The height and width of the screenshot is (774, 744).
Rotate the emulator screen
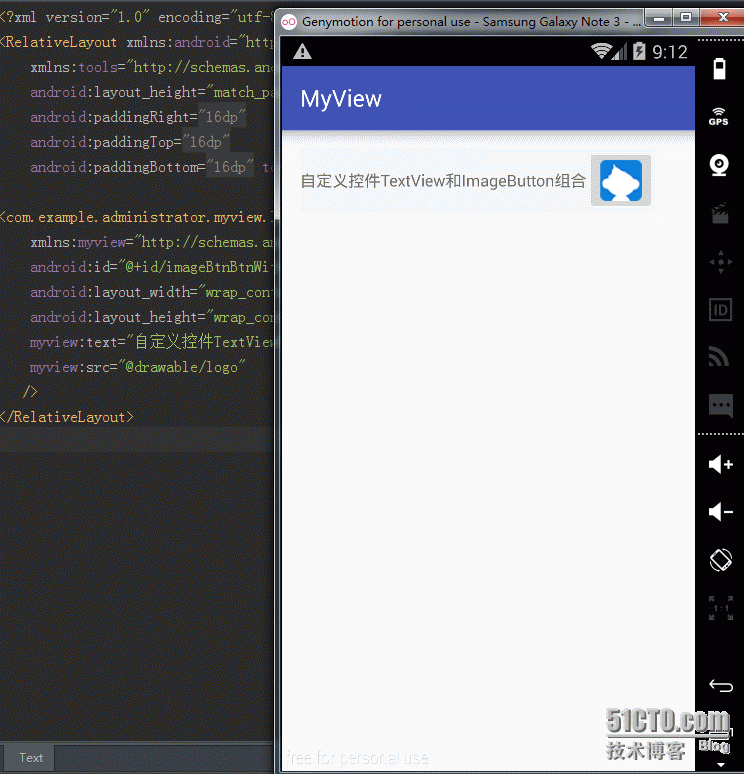(x=721, y=560)
